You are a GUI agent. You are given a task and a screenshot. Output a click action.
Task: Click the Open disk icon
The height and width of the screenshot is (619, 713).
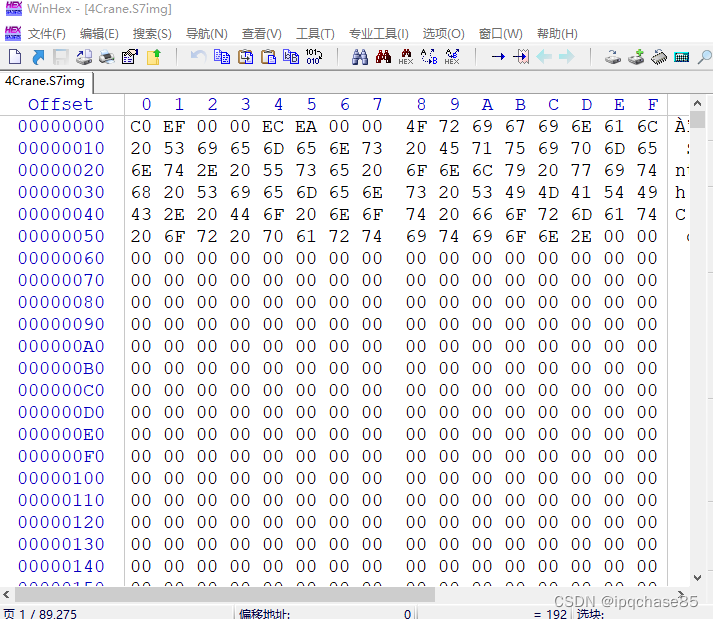pos(613,57)
